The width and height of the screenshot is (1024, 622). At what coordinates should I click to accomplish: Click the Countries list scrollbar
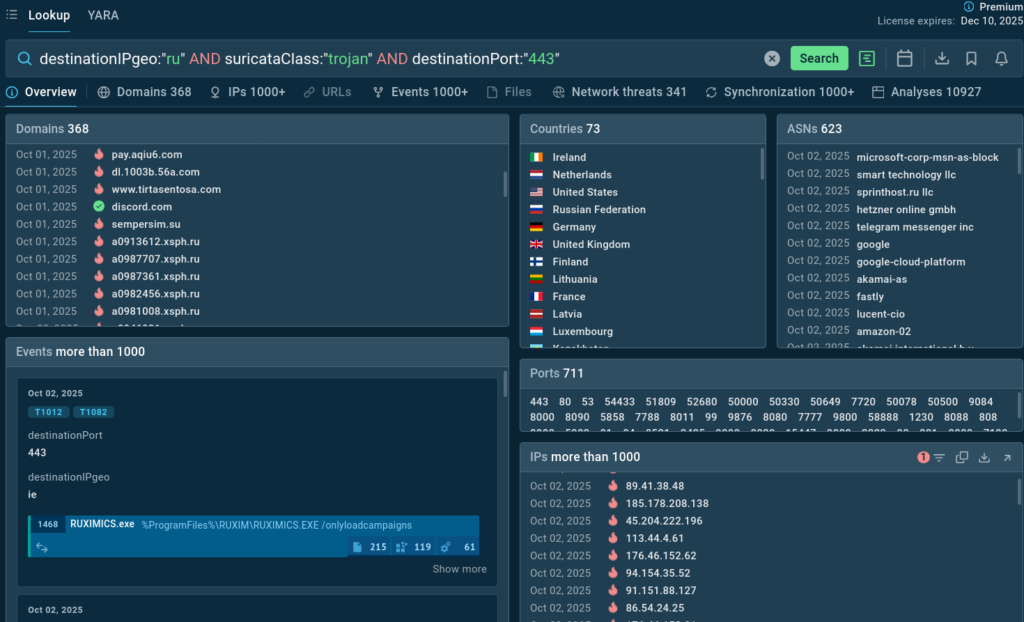point(763,165)
